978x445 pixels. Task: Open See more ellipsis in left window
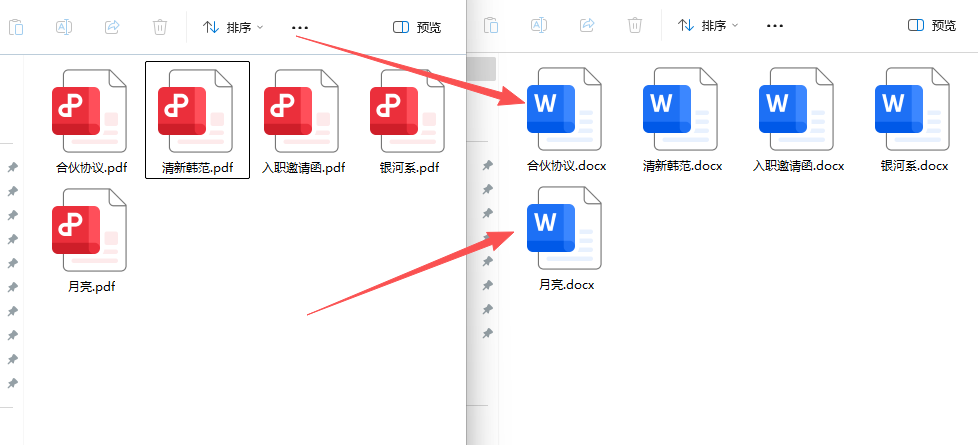[x=300, y=27]
